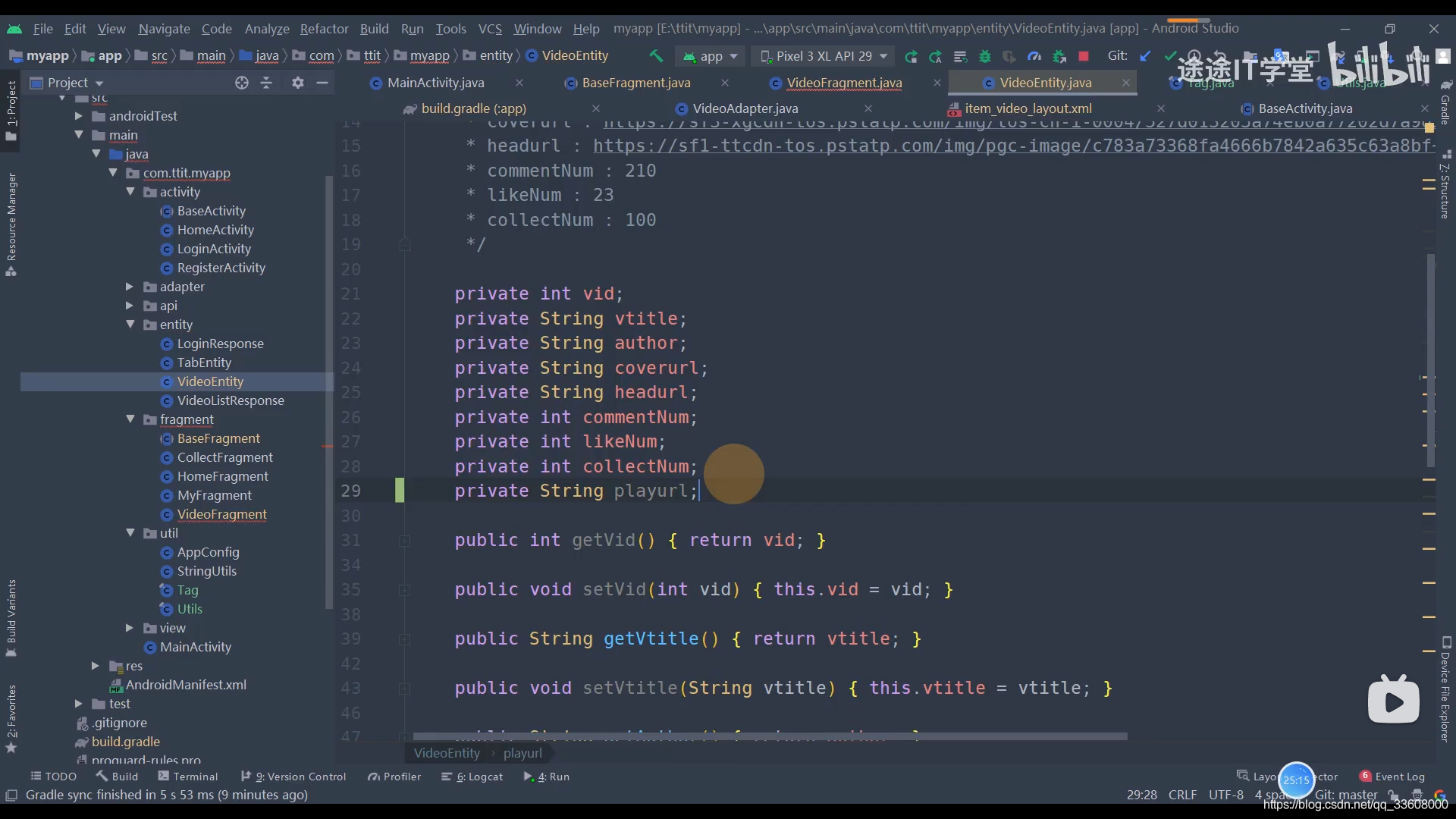Click the Git Commit checkmark icon
The height and width of the screenshot is (819, 1456).
[x=1170, y=56]
